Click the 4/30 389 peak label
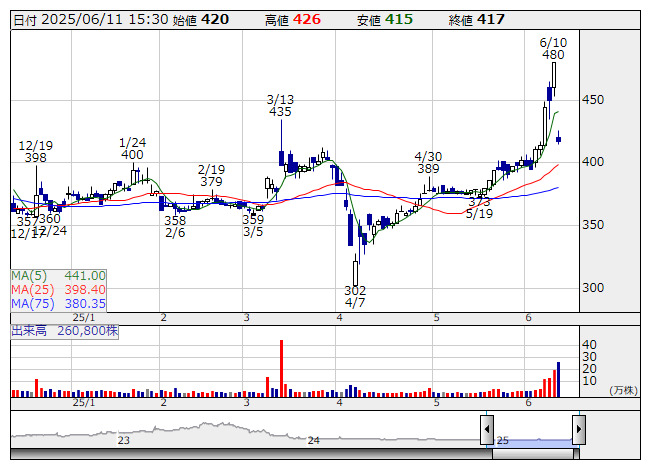The image size is (653, 470). (428, 163)
